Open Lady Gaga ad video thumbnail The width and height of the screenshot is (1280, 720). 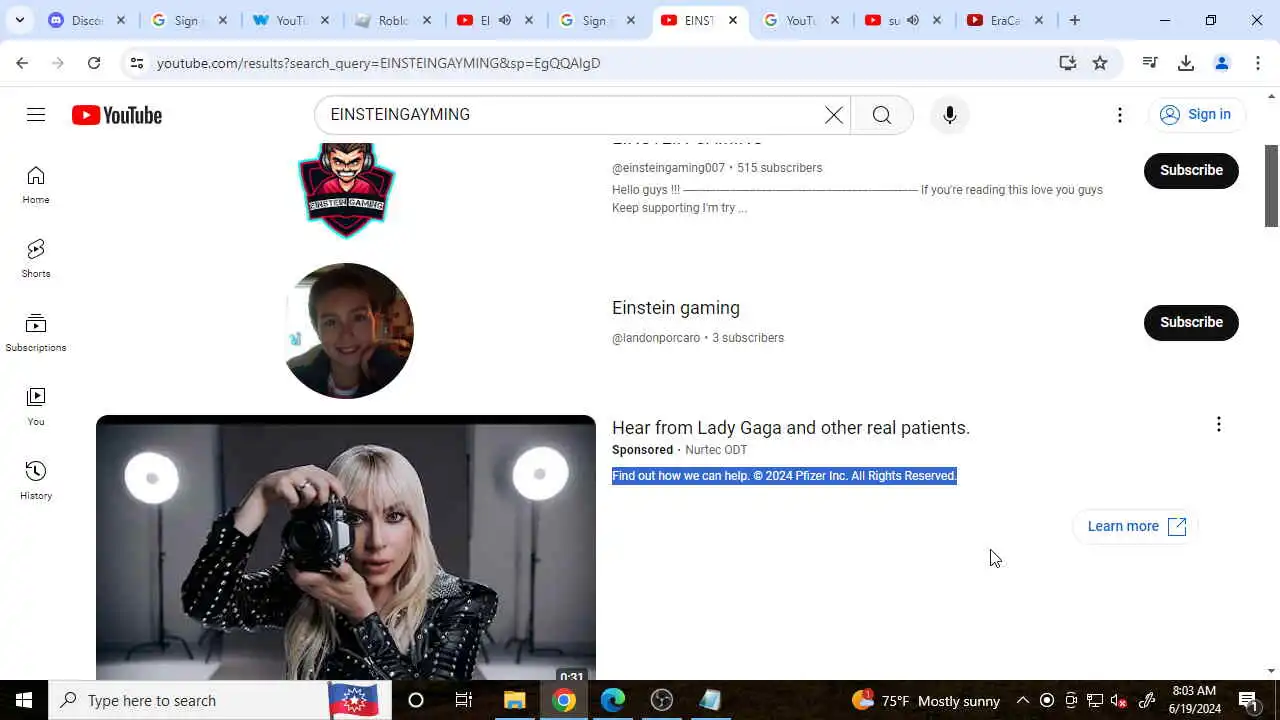(x=346, y=547)
